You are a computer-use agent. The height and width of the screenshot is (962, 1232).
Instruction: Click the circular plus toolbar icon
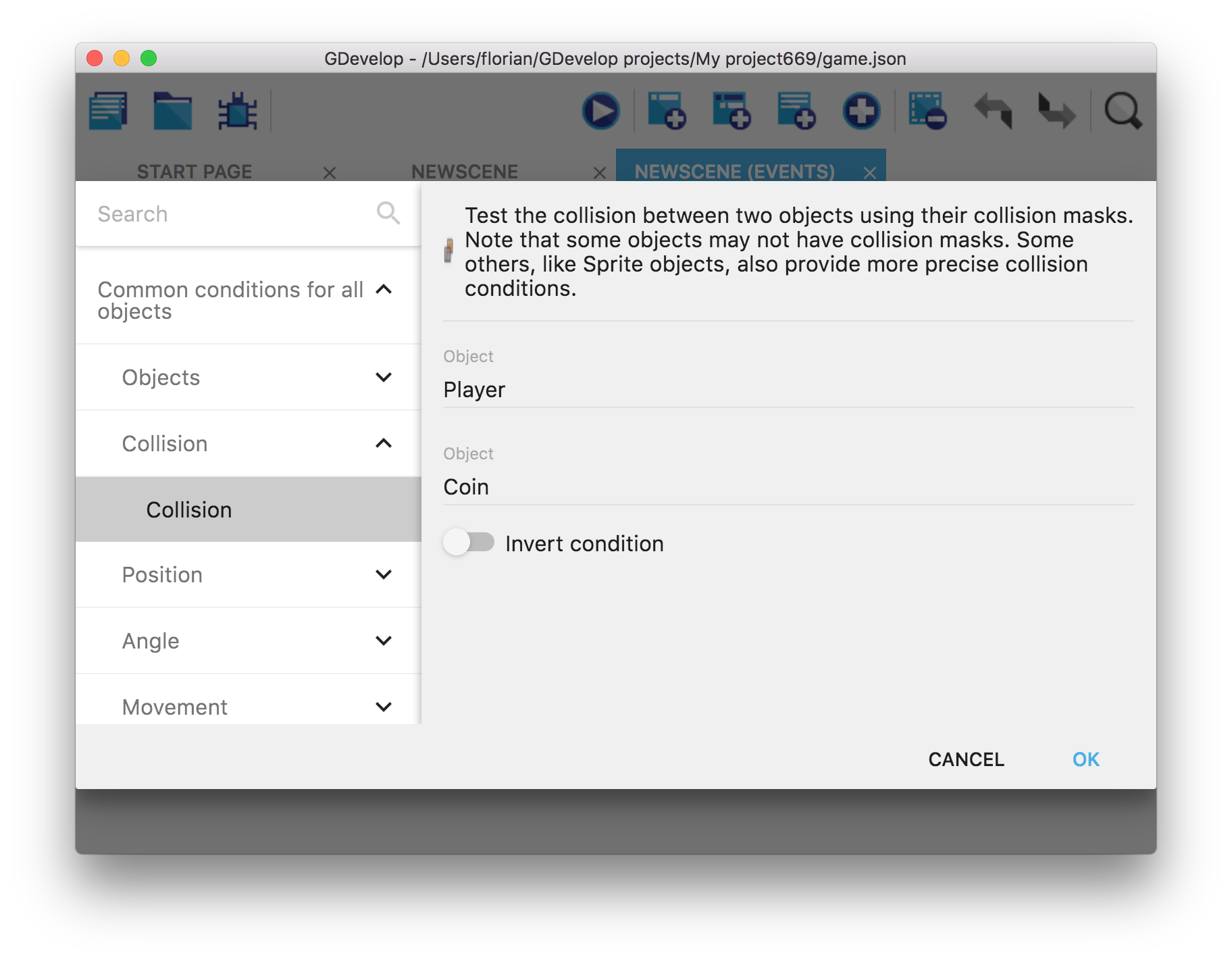click(x=861, y=111)
